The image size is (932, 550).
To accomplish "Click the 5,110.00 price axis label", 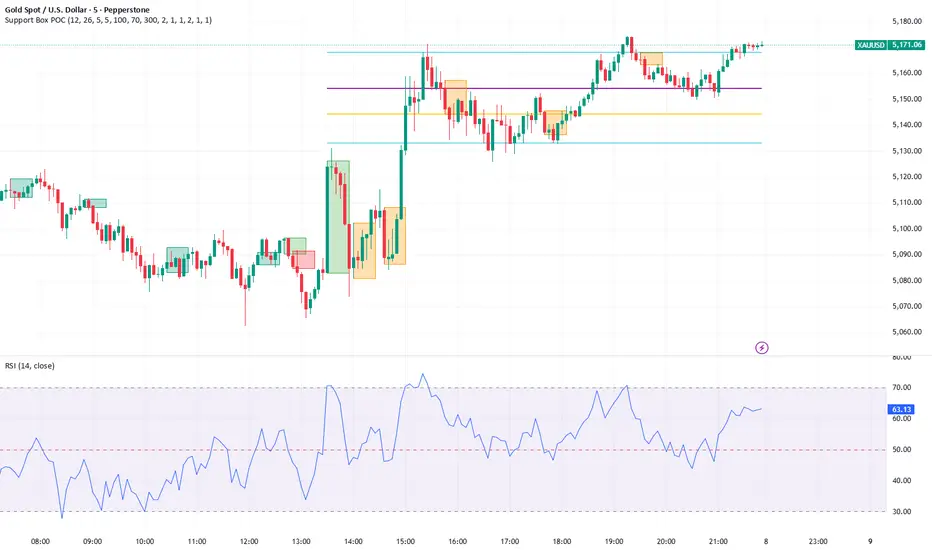I will click(x=907, y=202).
